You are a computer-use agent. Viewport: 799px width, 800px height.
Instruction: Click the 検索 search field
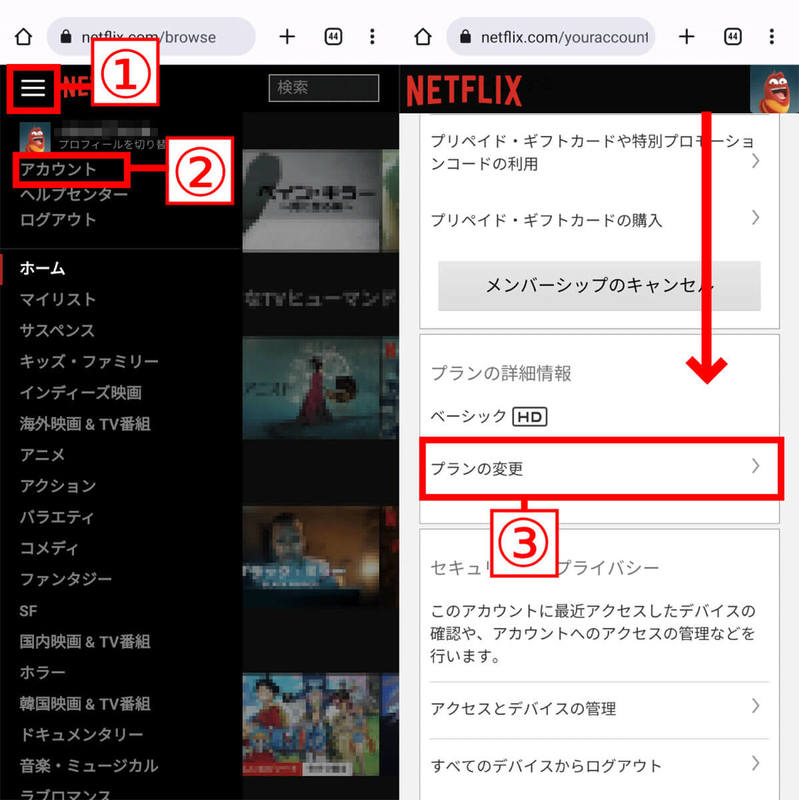[x=324, y=88]
